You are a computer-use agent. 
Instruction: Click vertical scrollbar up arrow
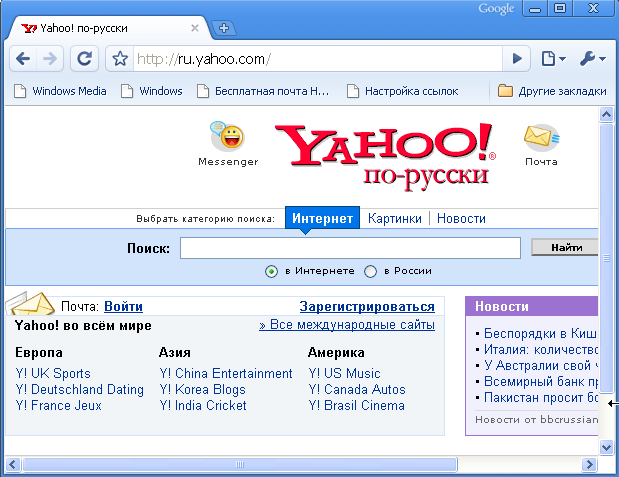click(x=606, y=115)
